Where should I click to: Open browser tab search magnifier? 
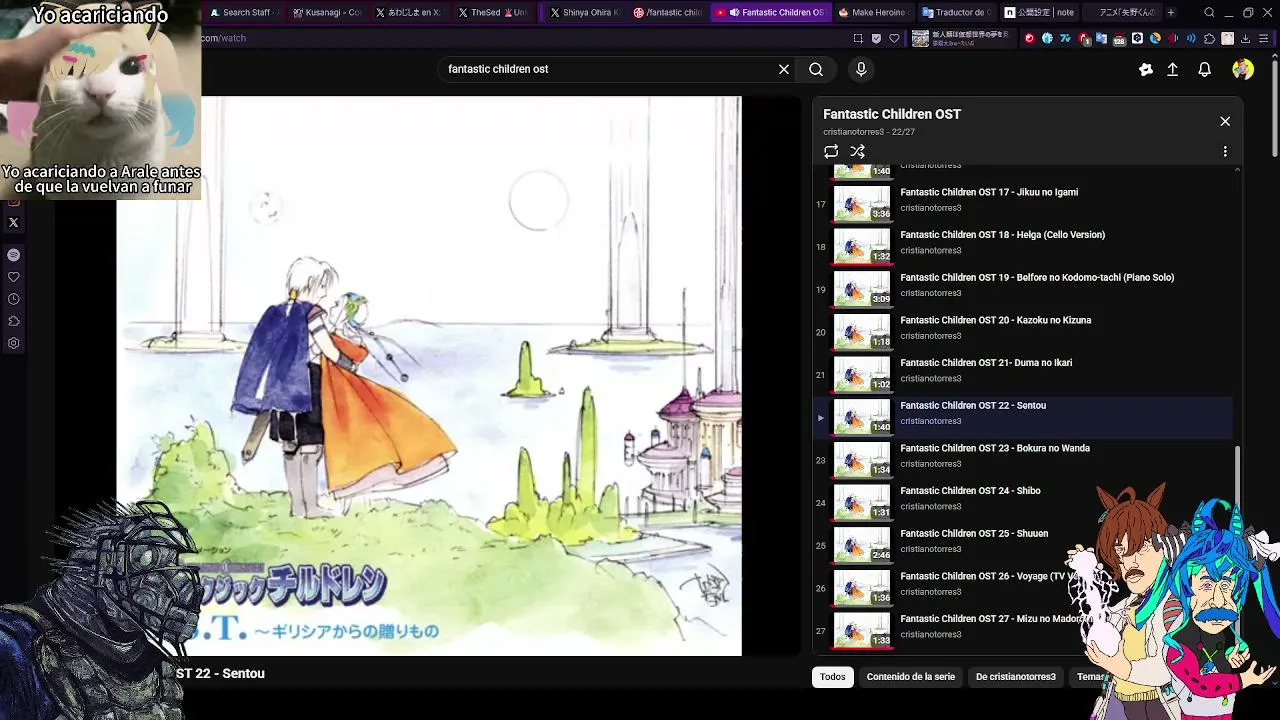(x=1210, y=12)
